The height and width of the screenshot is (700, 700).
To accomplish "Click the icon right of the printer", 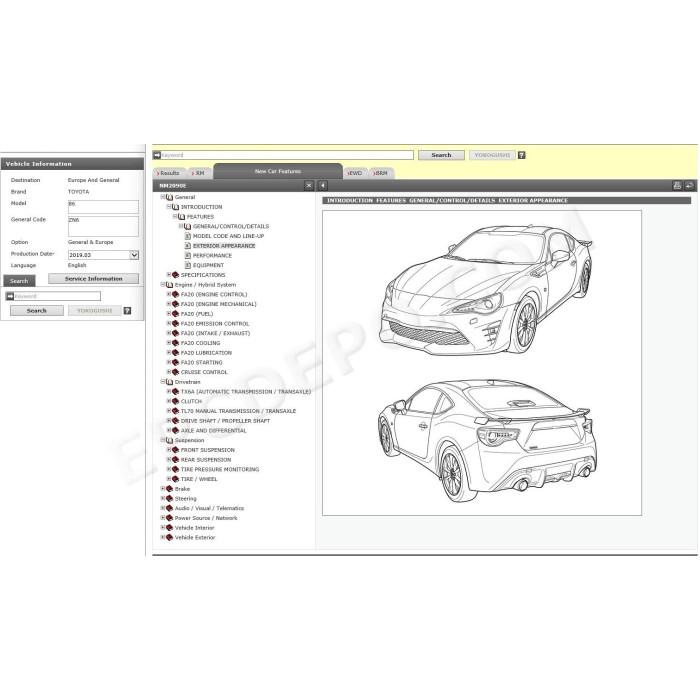I will 689,185.
